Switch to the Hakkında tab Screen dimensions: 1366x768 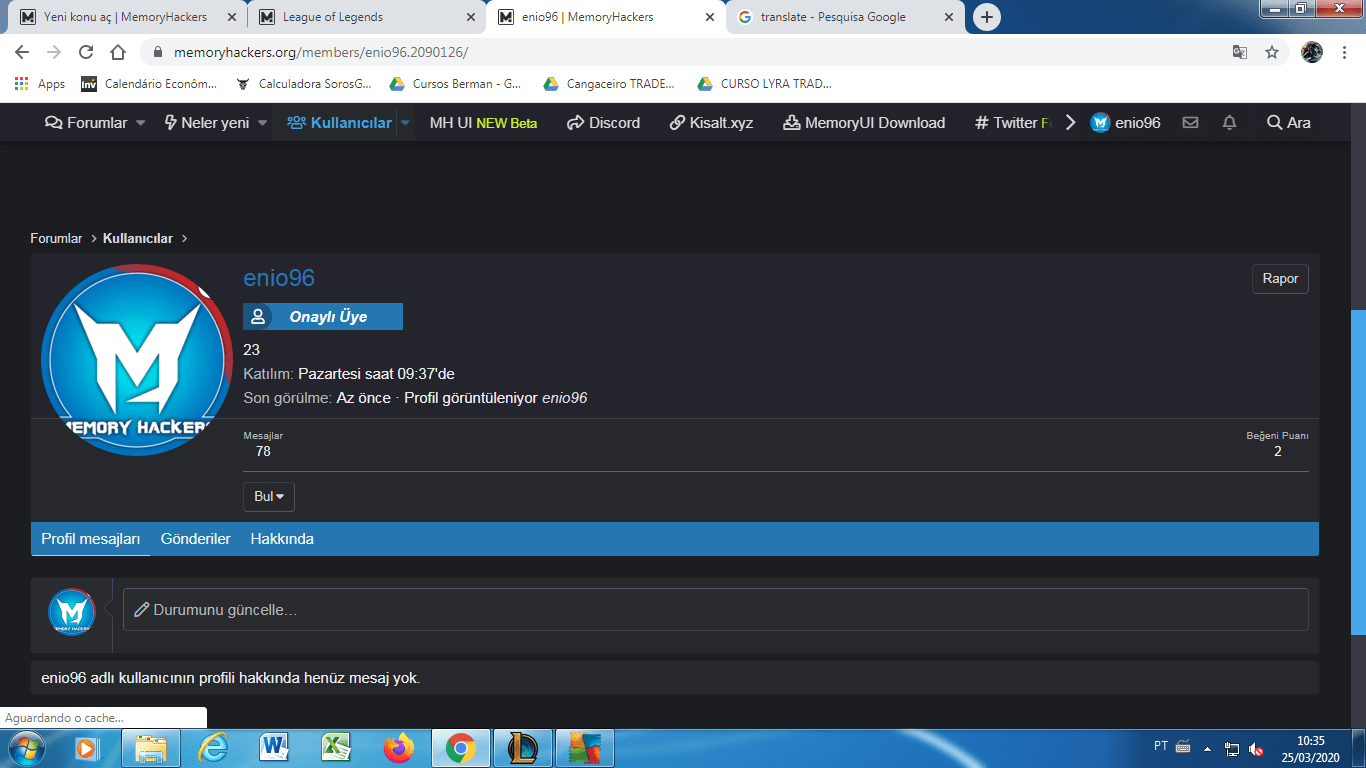(x=282, y=539)
